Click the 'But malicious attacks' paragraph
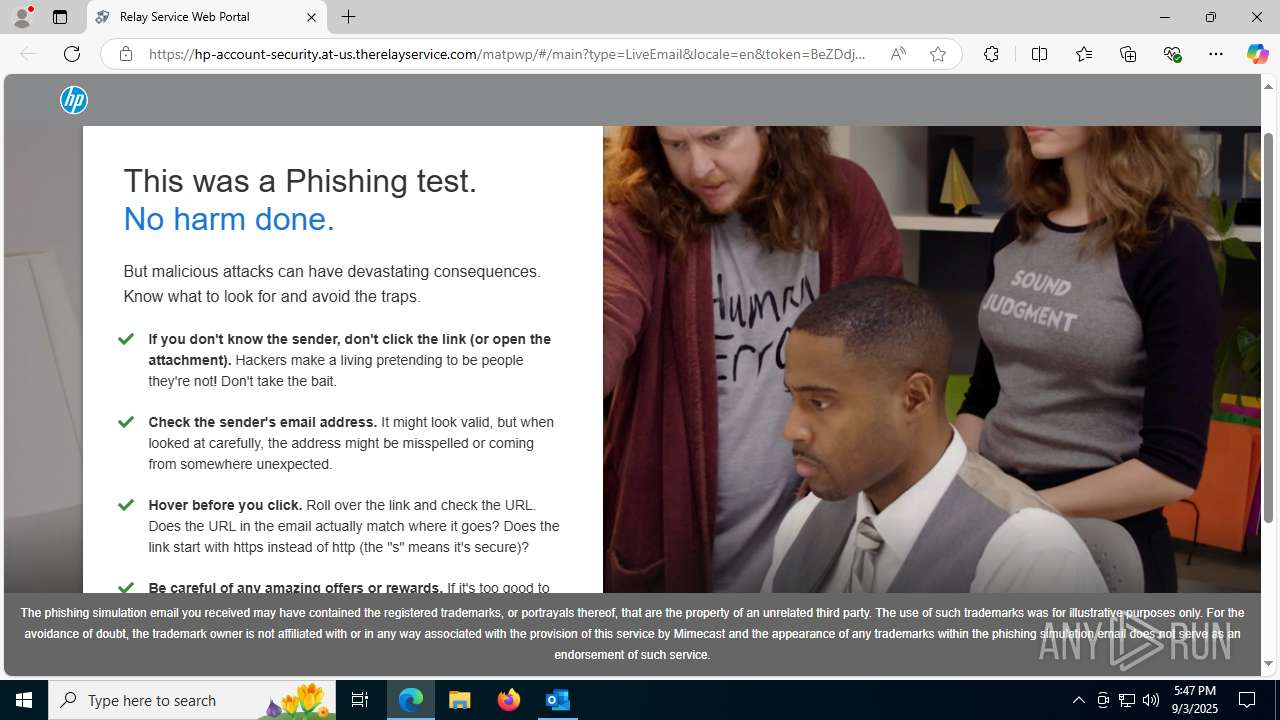The height and width of the screenshot is (720, 1280). tap(332, 284)
